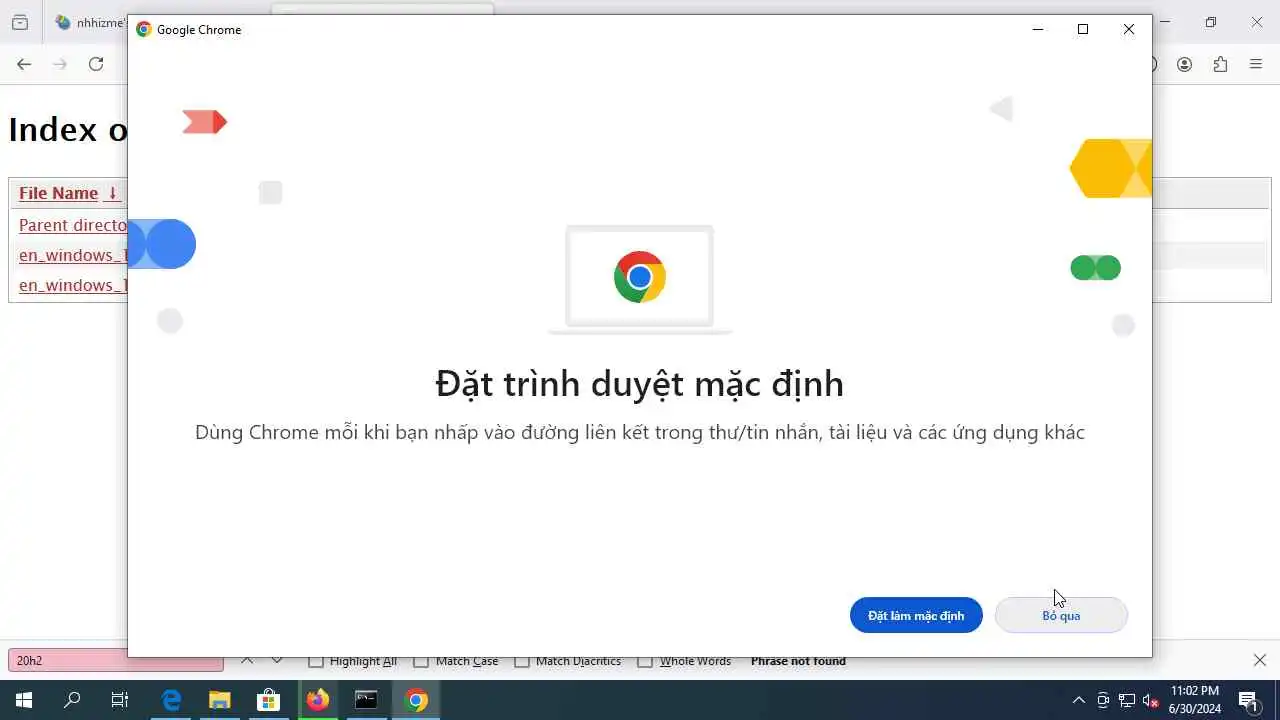Viewport: 1280px width, 720px height.
Task: Click the 'Phrase not found' status text
Action: [x=798, y=661]
